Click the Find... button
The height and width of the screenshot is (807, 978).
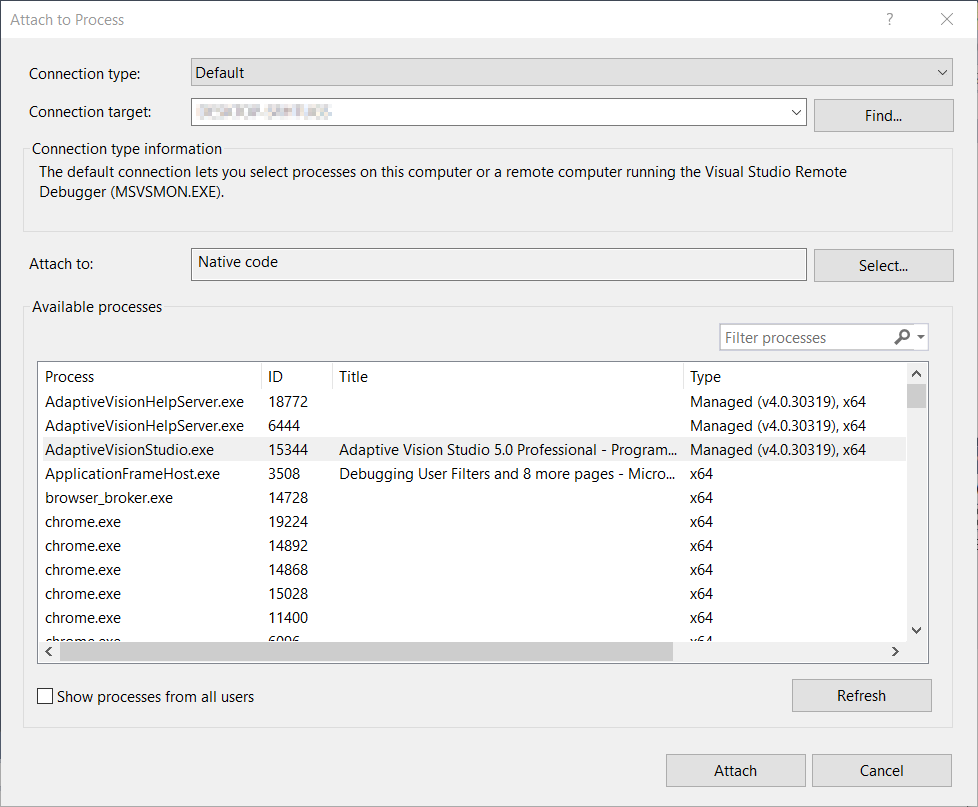[883, 116]
